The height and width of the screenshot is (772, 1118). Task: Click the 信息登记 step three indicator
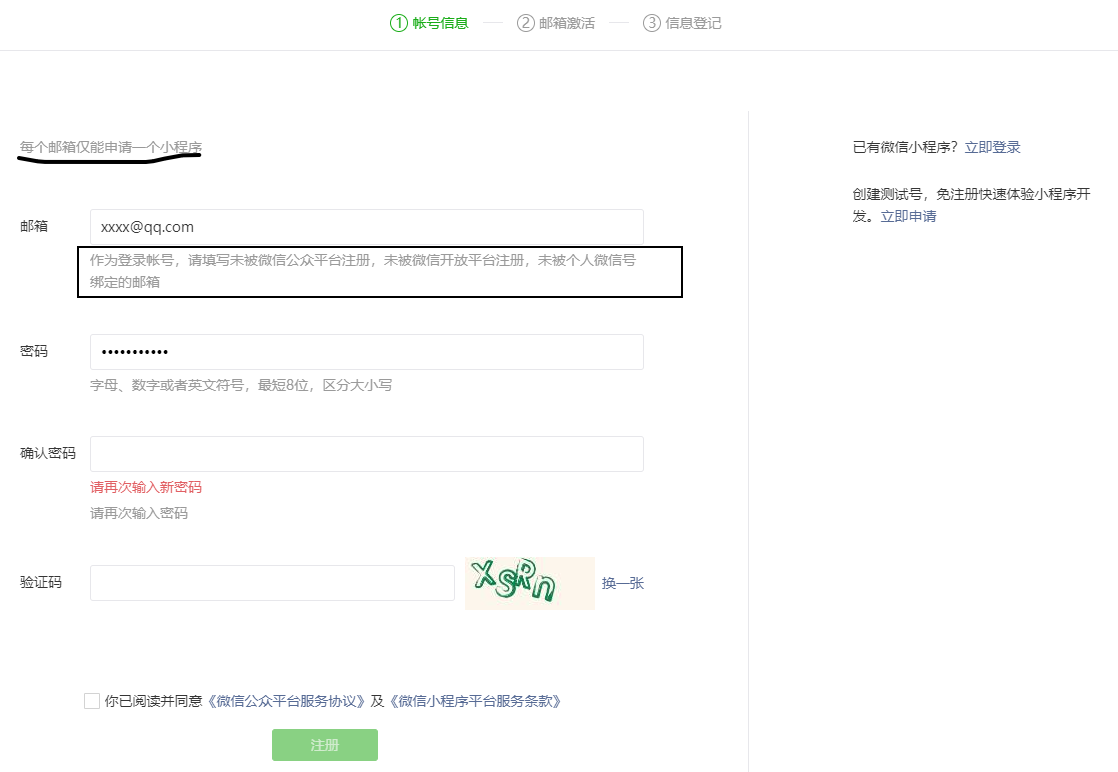(682, 23)
